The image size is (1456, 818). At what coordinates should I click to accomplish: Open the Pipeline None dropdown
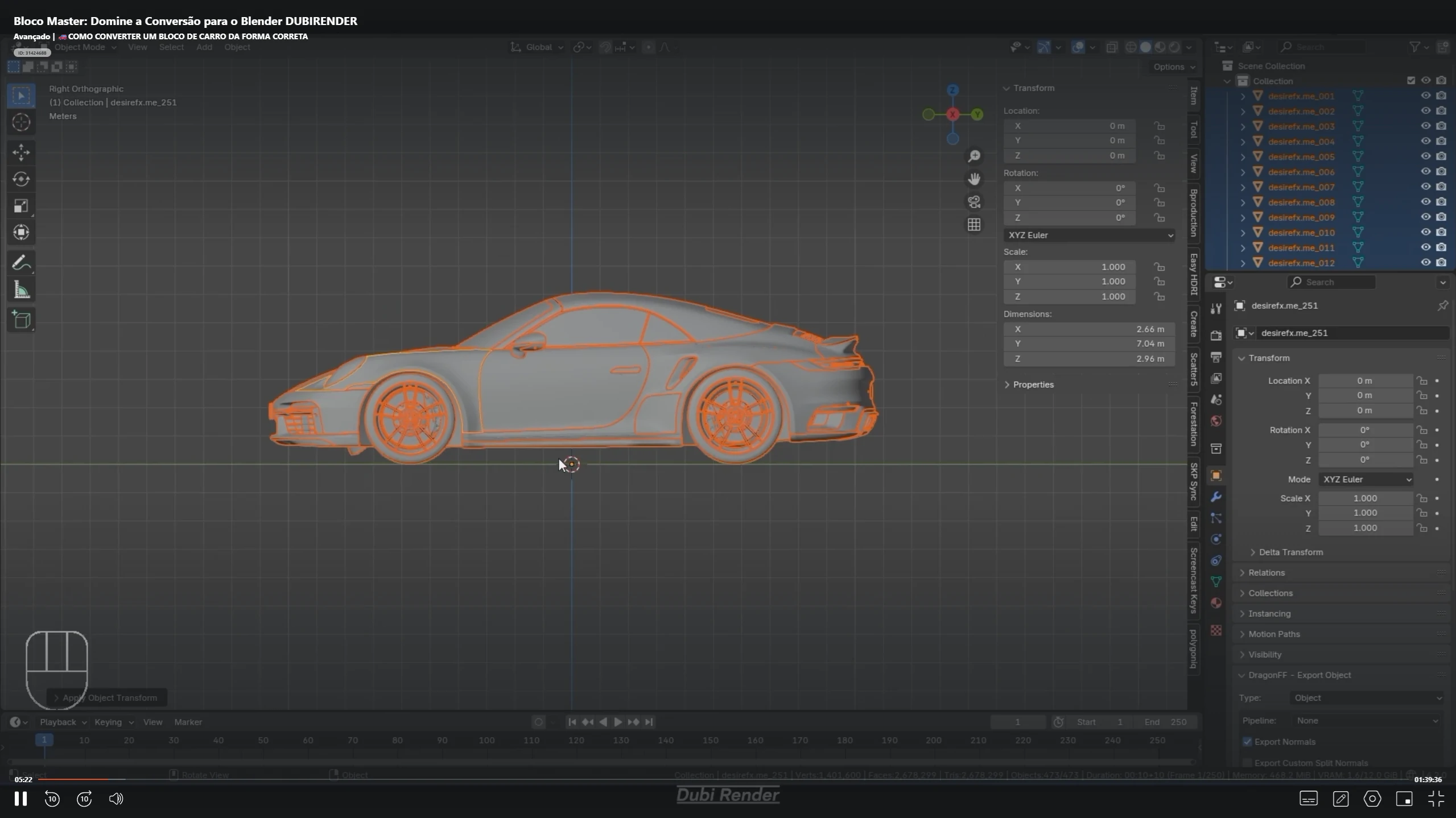pos(1367,721)
